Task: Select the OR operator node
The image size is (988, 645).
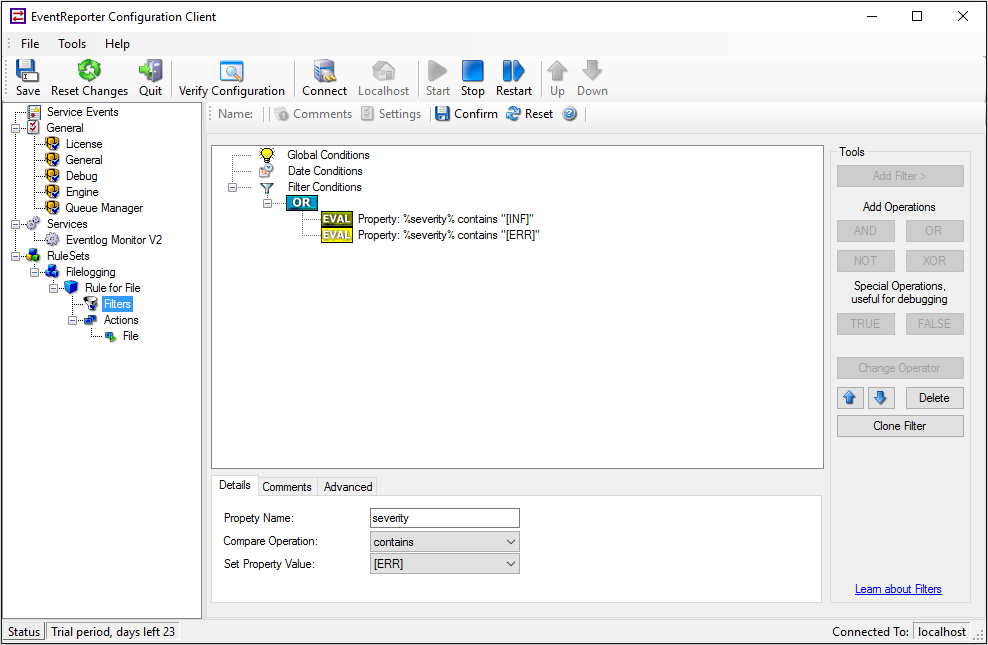Action: (302, 203)
